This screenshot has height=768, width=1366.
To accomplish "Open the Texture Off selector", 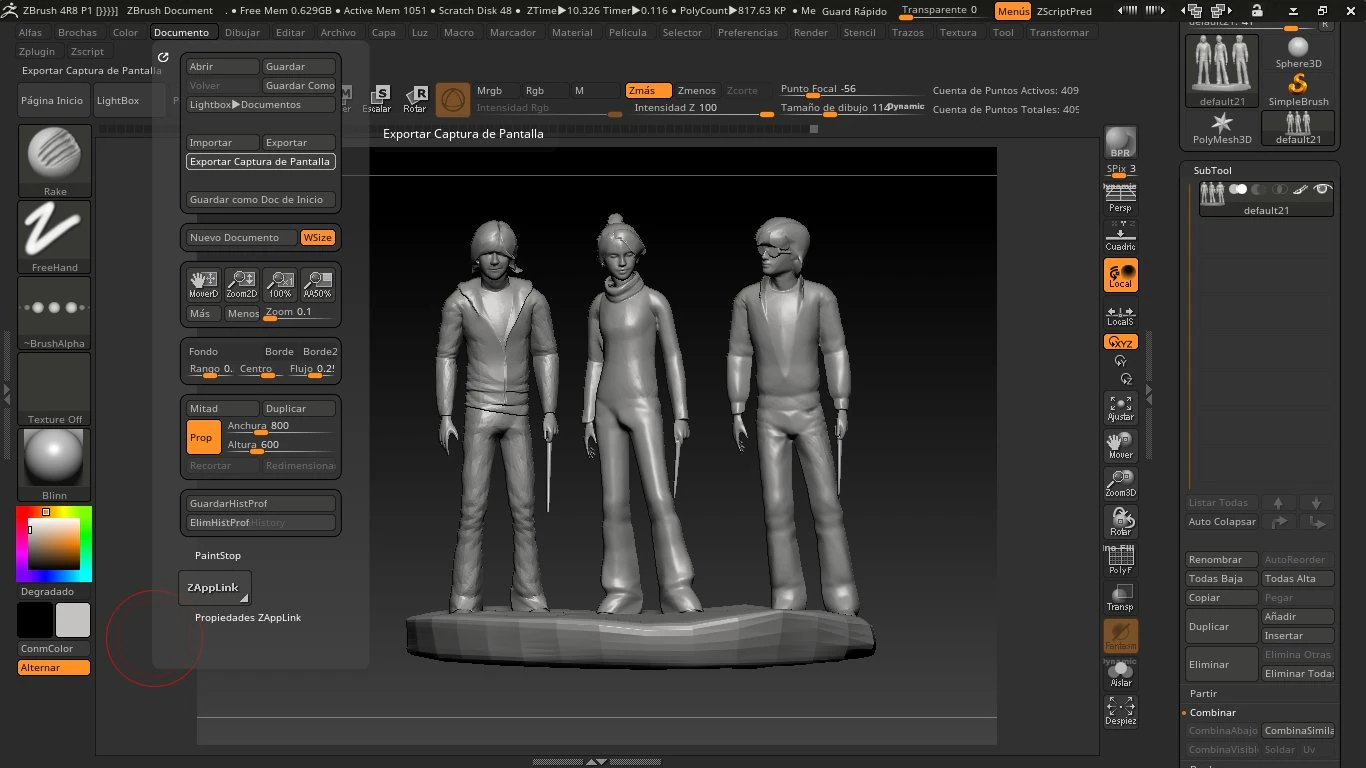I will (x=55, y=388).
